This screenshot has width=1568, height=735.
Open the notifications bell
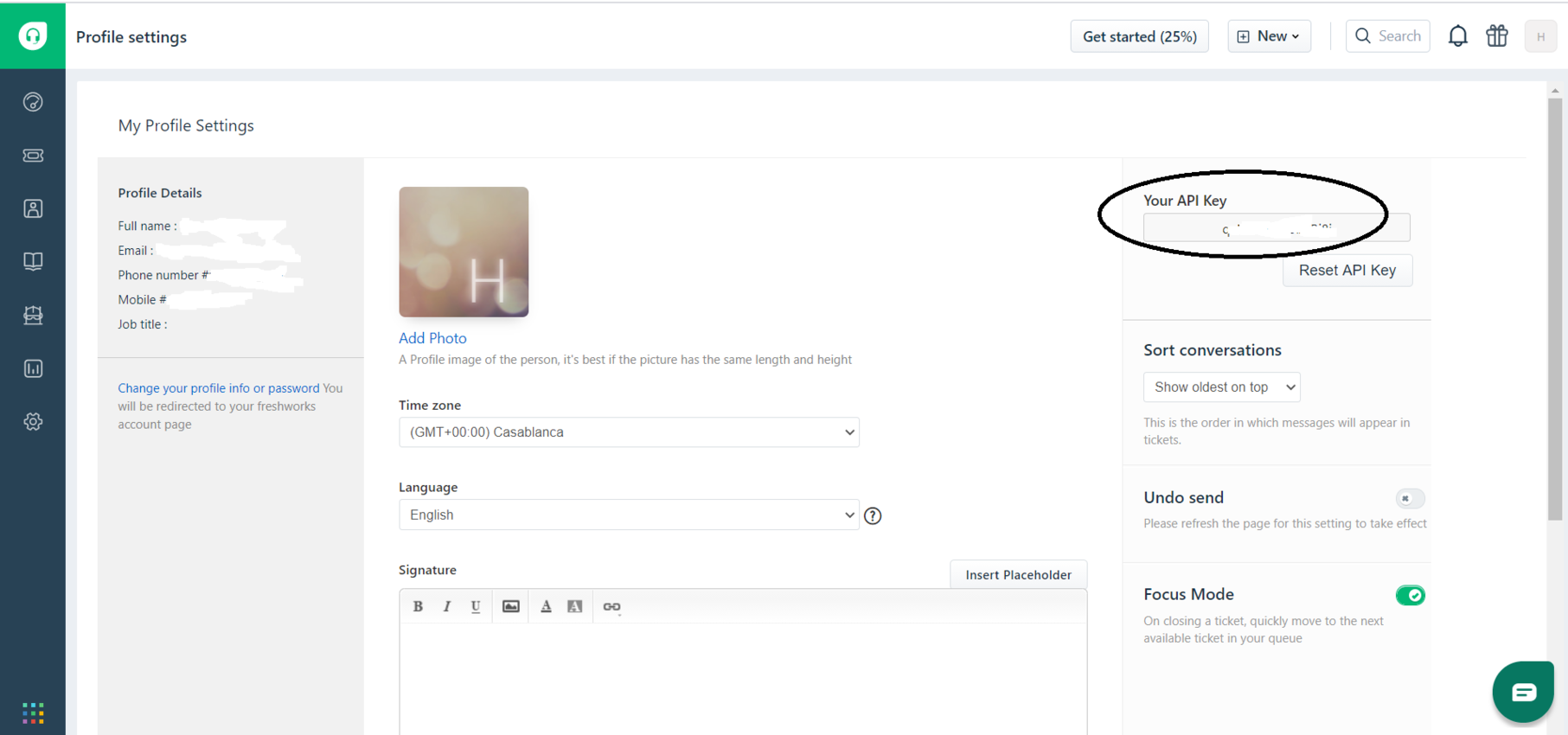coord(1458,36)
